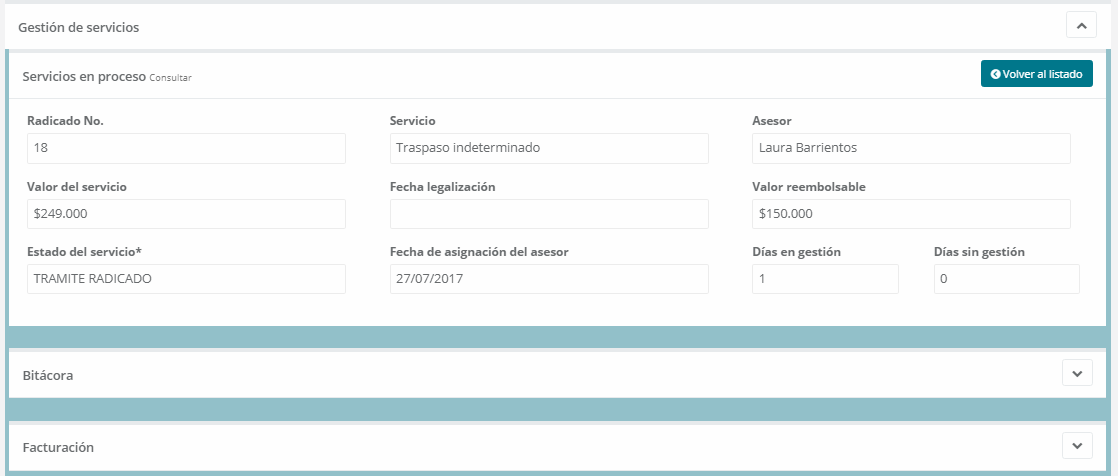Focus the Días en gestión field
Image resolution: width=1118 pixels, height=476 pixels.
tap(824, 279)
